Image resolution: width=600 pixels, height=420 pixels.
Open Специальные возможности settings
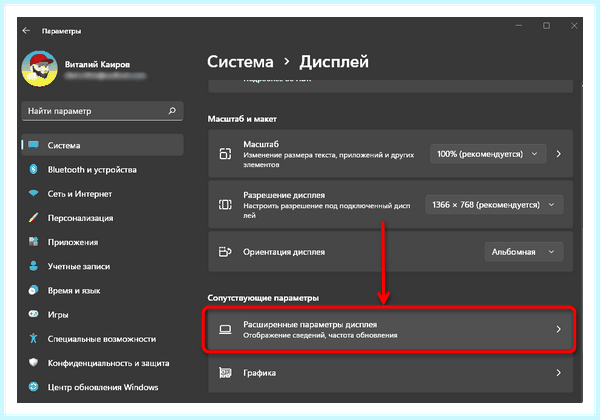click(102, 339)
